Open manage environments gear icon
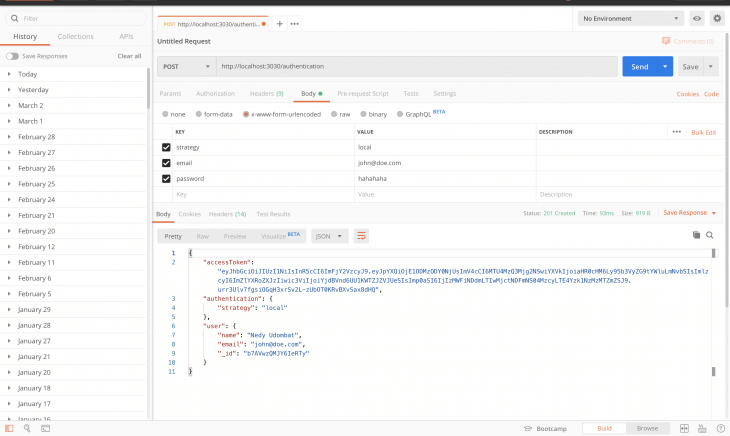The width and height of the screenshot is (730, 436). 716,18
